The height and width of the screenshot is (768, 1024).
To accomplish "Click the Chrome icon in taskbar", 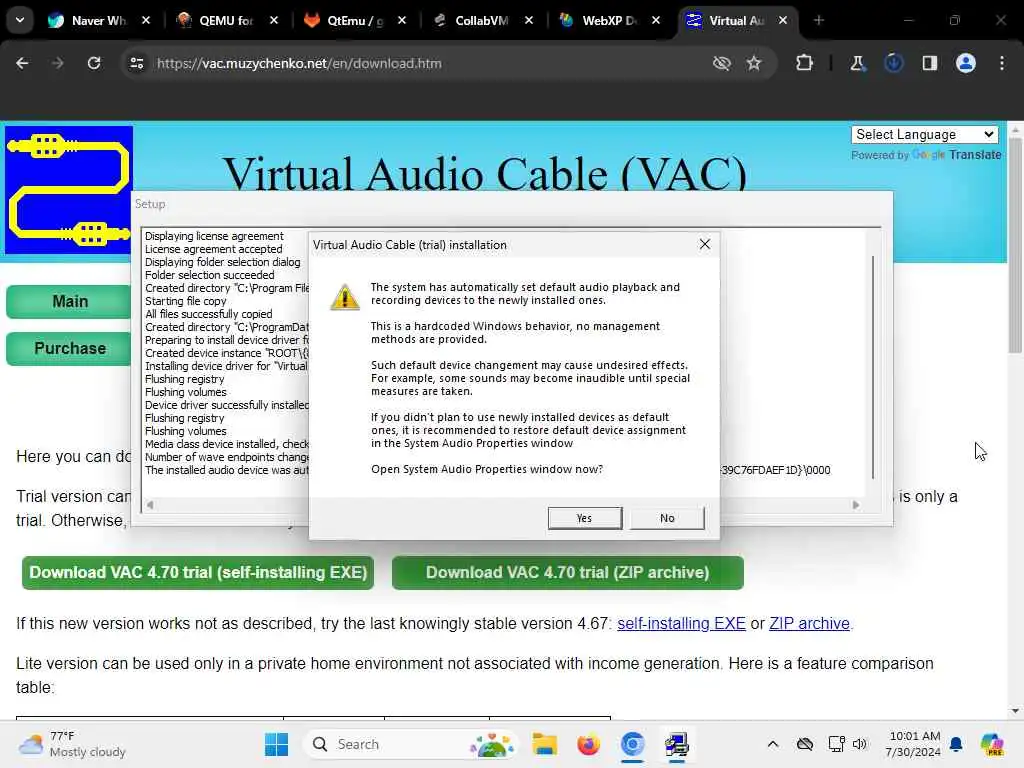I will tap(632, 744).
